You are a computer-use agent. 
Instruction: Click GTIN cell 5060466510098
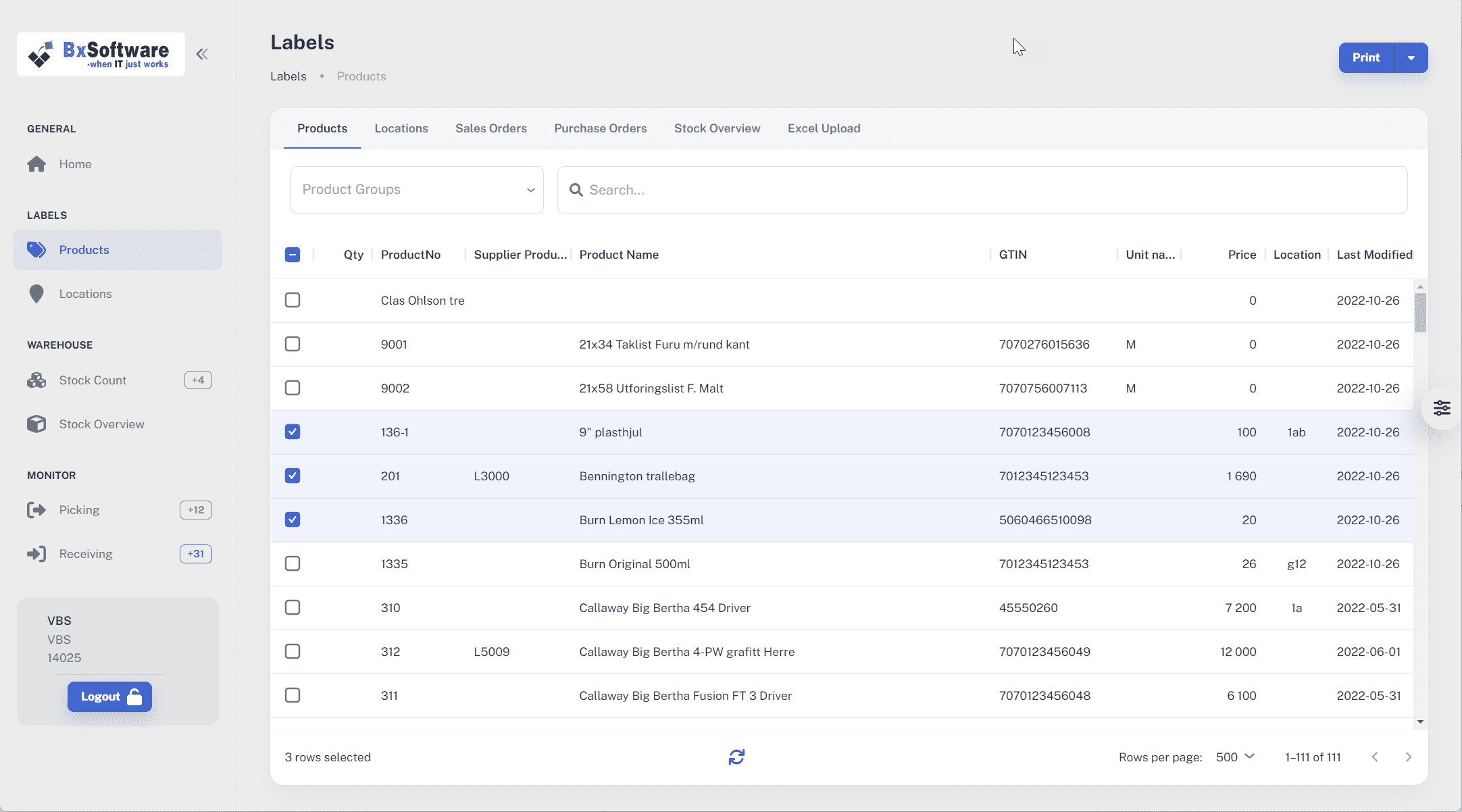1045,520
